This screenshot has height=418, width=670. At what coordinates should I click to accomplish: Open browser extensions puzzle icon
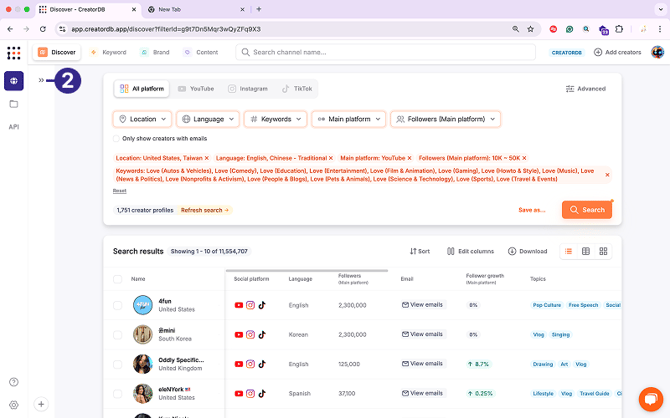click(x=619, y=29)
